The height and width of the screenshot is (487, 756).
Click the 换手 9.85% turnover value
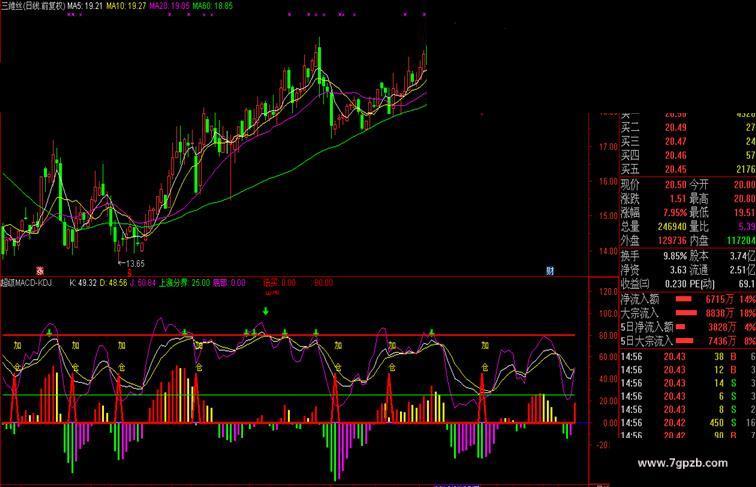[675, 256]
